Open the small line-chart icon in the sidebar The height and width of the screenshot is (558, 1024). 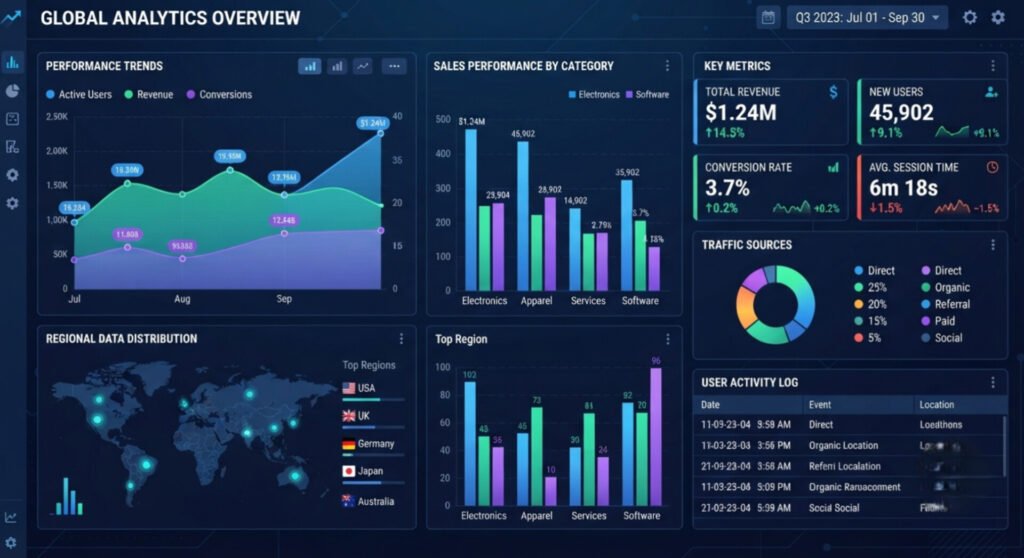point(11,517)
